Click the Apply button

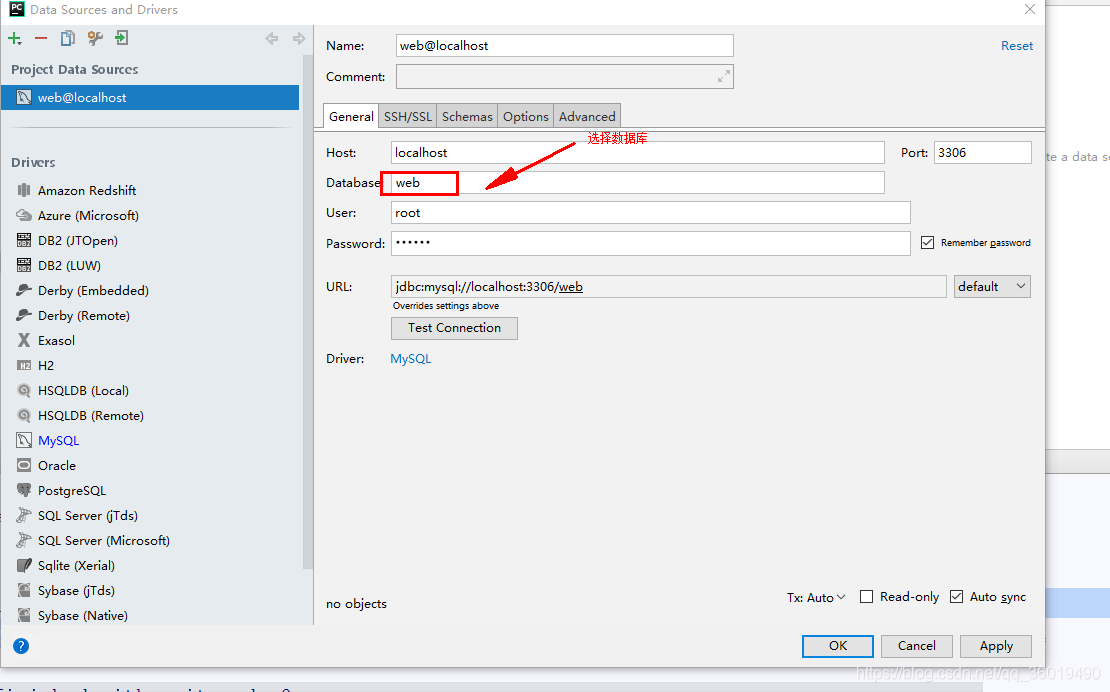[x=996, y=646]
